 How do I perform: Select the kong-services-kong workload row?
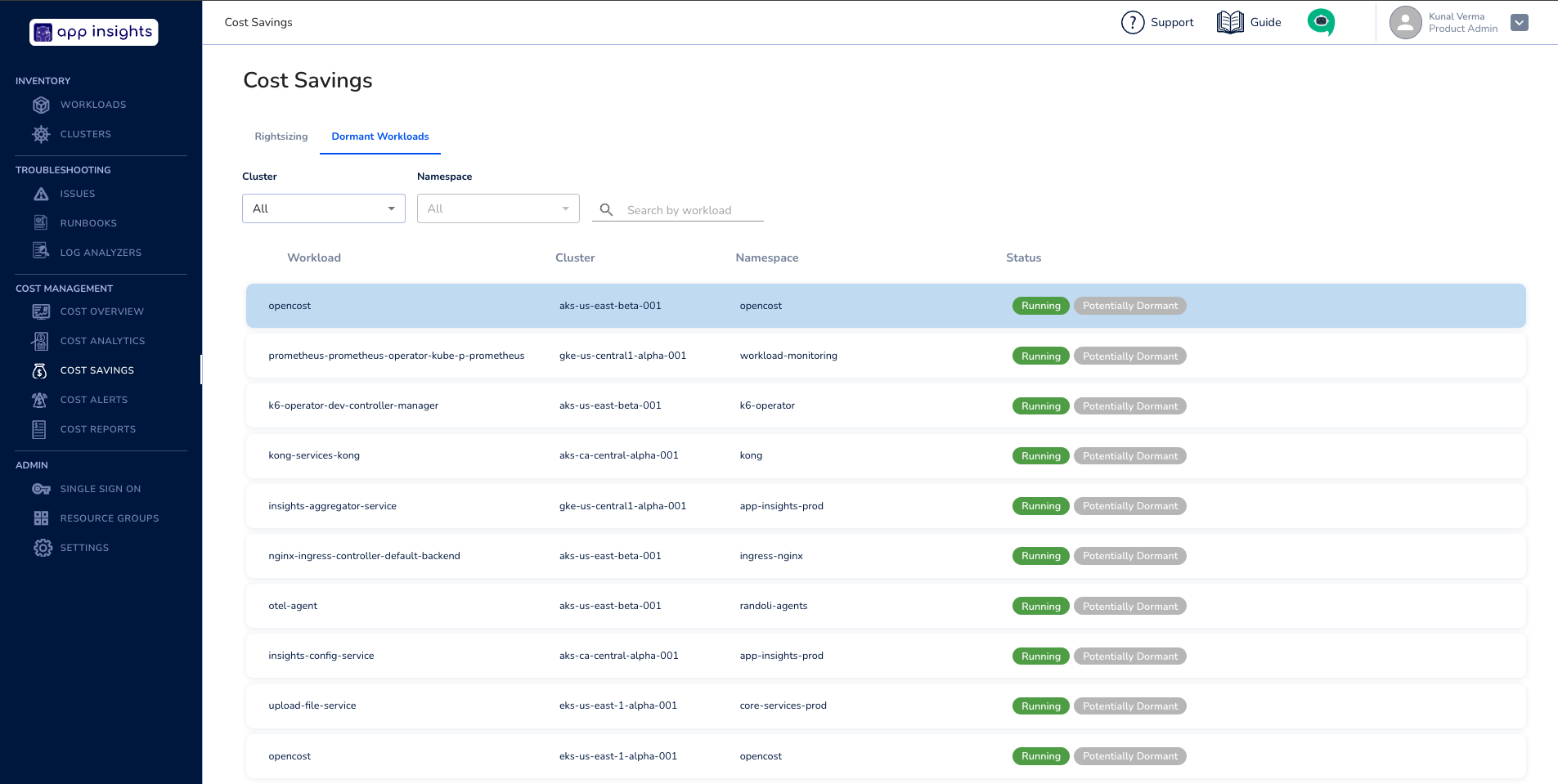tap(314, 455)
